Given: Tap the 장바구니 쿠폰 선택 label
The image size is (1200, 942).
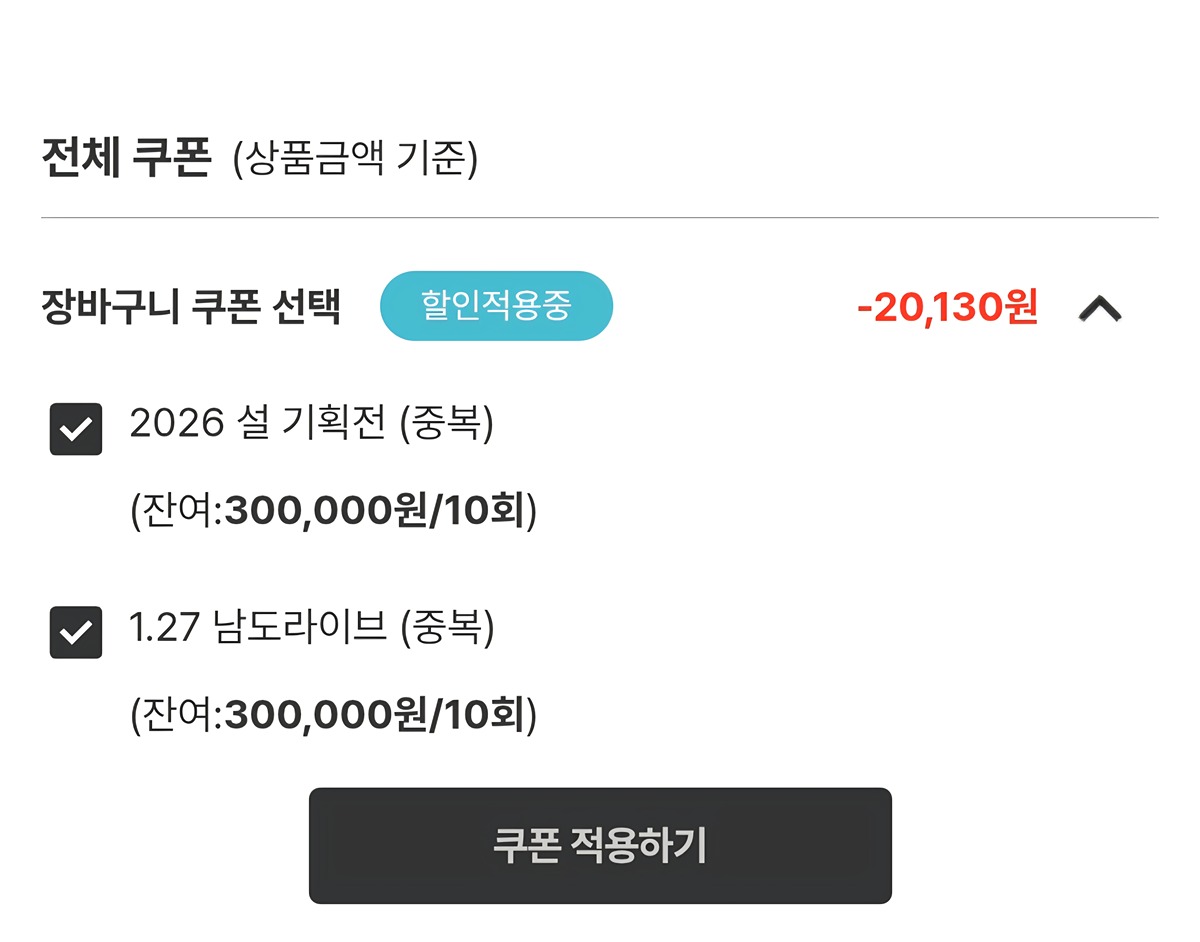Looking at the screenshot, I should click(191, 307).
